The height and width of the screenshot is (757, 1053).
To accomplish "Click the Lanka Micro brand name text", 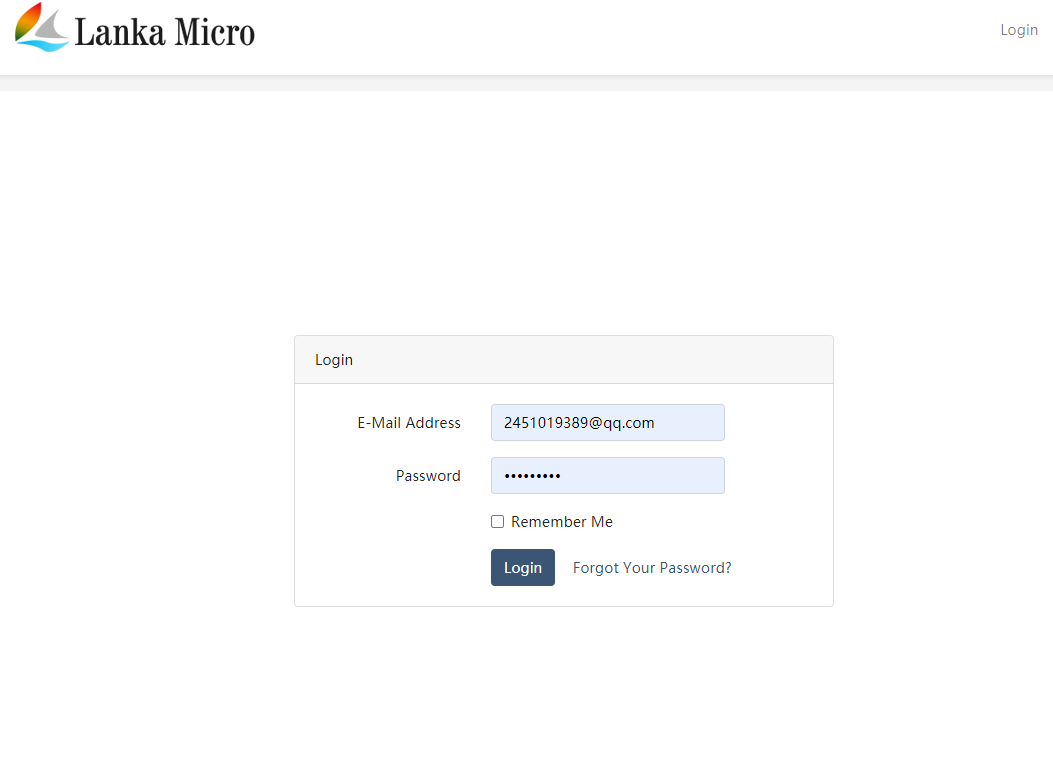I will [165, 32].
